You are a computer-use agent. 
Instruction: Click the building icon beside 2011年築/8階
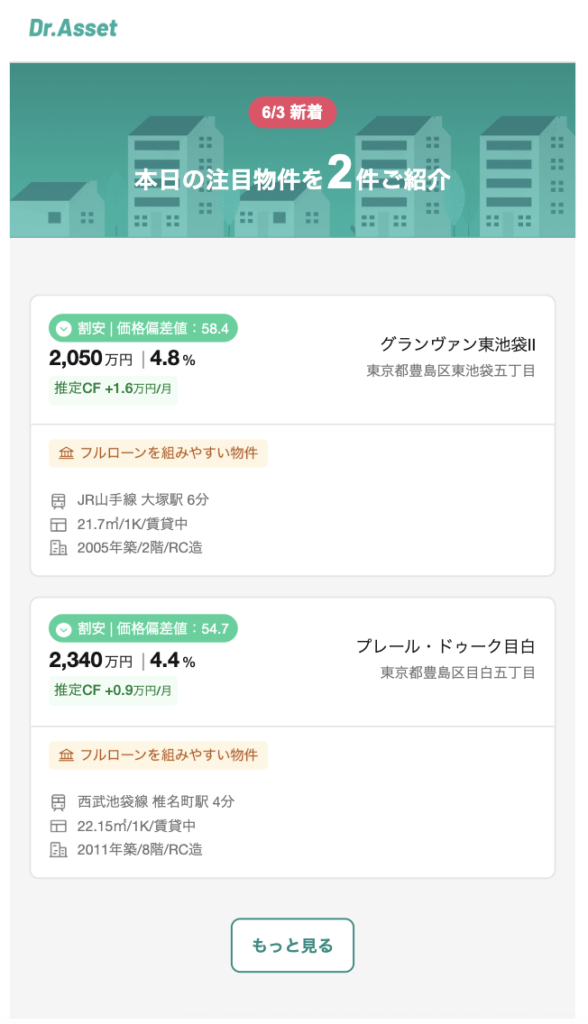pos(58,850)
